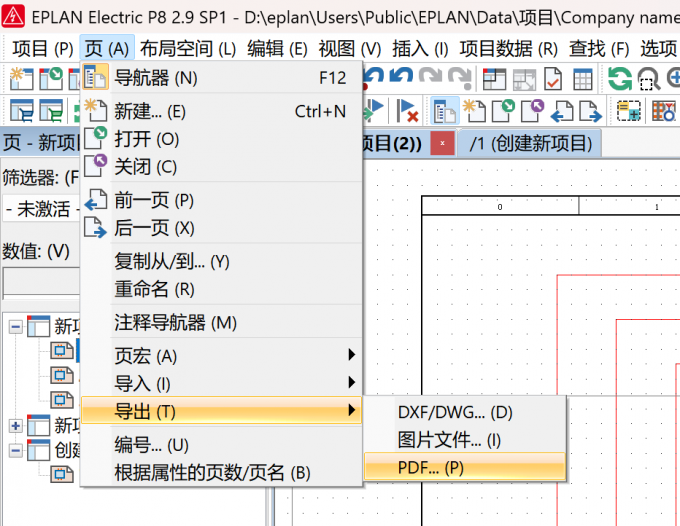
Task: Select the page under the 创建 project node
Action: (62, 474)
